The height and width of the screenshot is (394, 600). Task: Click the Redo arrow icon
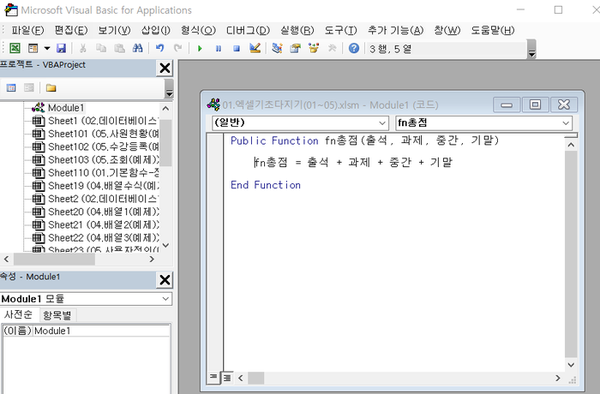[x=178, y=48]
